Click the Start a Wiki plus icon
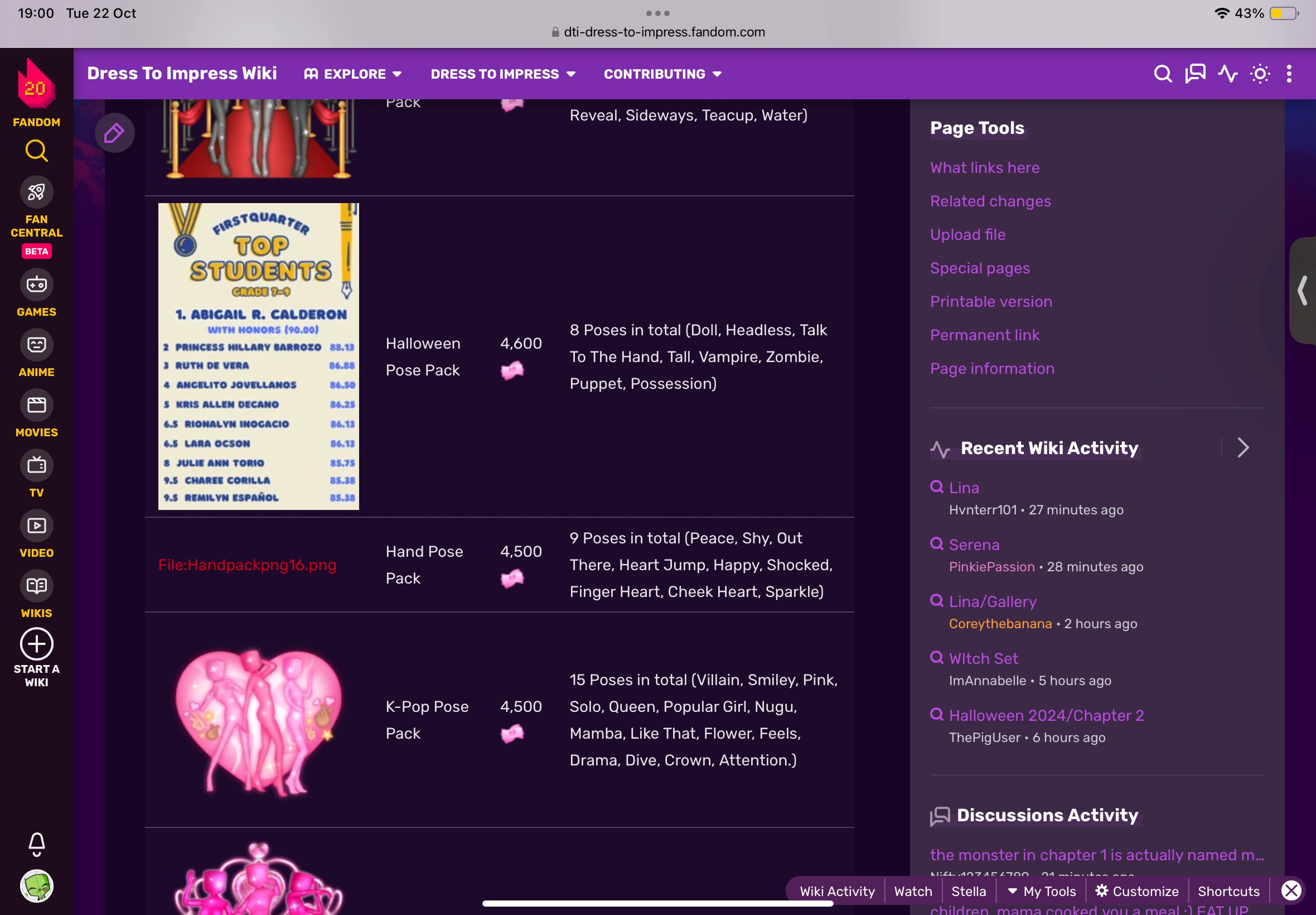The image size is (1316, 915). point(37,644)
